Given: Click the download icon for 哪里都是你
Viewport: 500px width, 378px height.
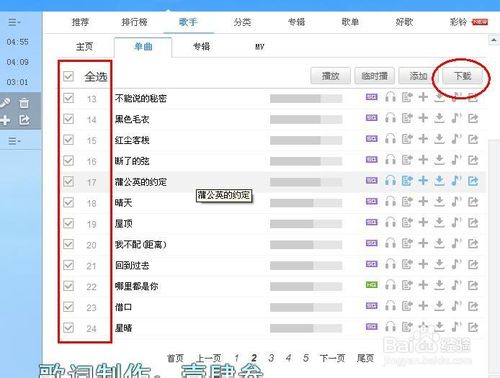Looking at the screenshot, I should (439, 285).
